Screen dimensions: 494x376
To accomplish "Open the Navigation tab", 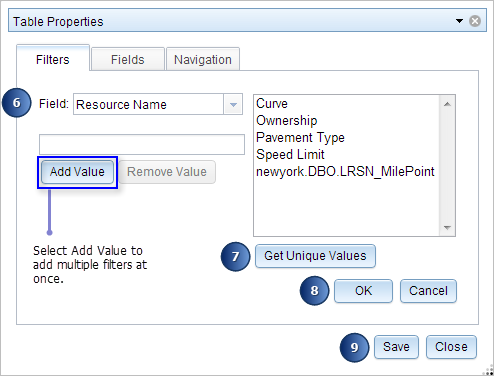I will point(203,59).
